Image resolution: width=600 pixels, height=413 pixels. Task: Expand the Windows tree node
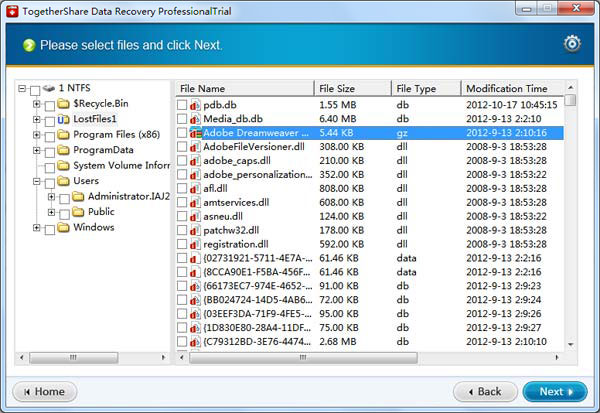pyautogui.click(x=37, y=228)
